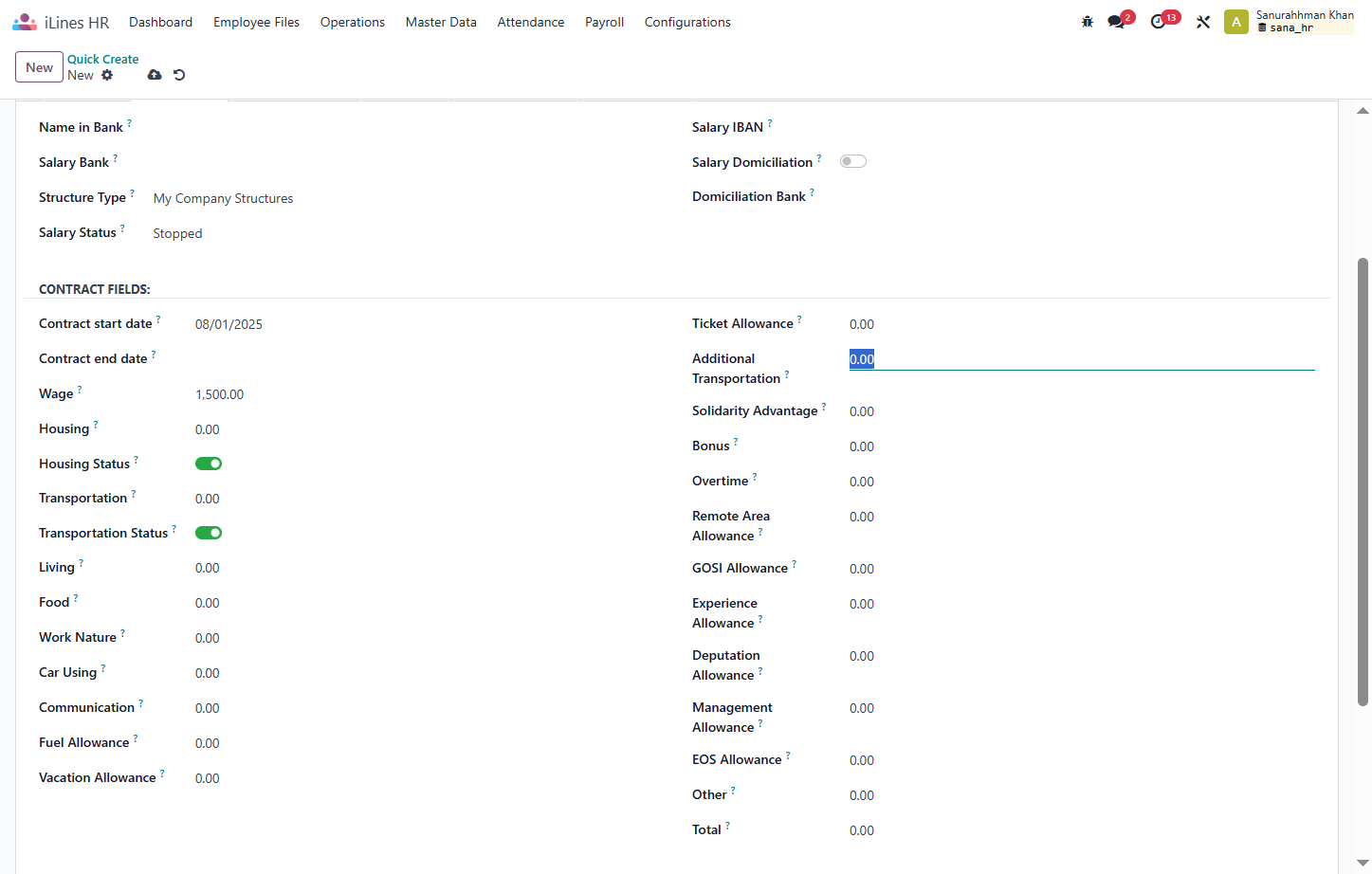This screenshot has height=874, width=1372.
Task: Open the Payroll menu
Action: (x=604, y=22)
